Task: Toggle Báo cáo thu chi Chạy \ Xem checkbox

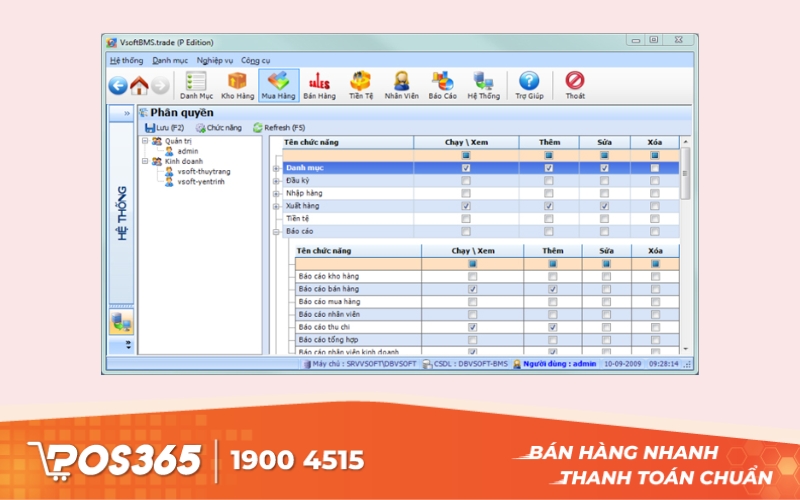Action: pos(472,328)
